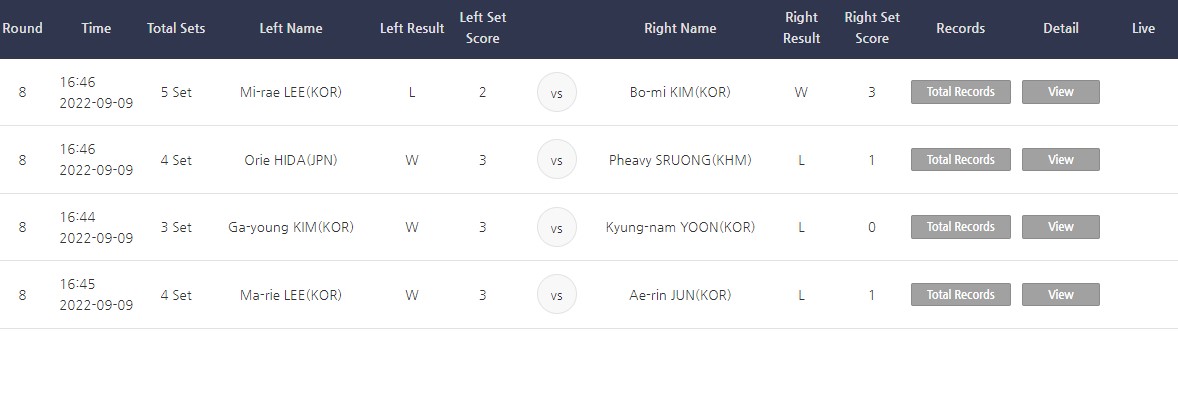Click the vs circle for Ma-rie LEE match

pos(557,295)
